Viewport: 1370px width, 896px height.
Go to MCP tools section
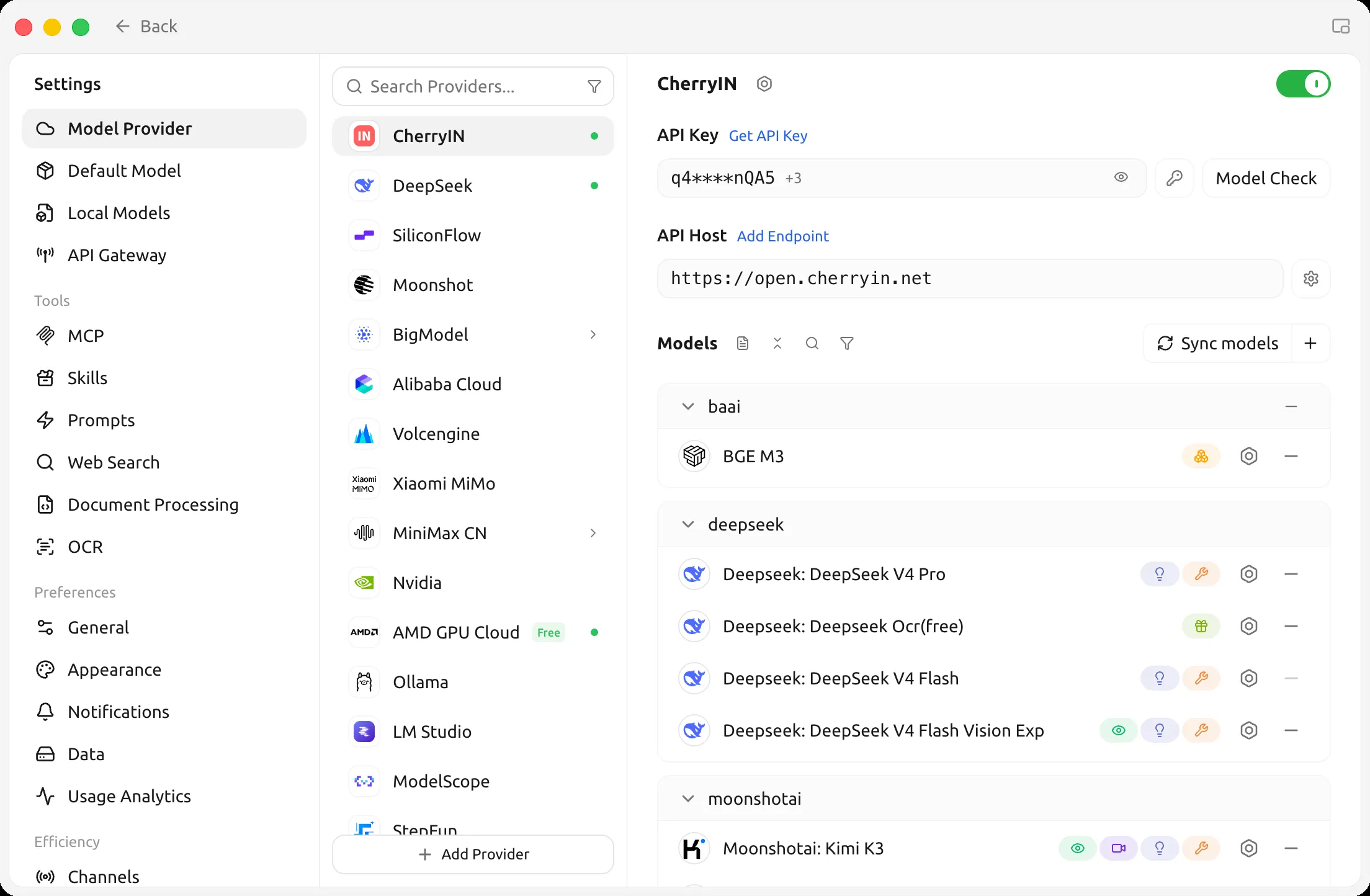pyautogui.click(x=164, y=336)
